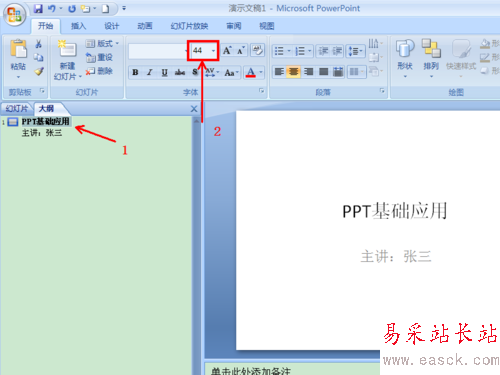Screen dimensions: 500x375
Task: Open the 幻灯片放映 (Slide Show) tab
Action: point(189,26)
